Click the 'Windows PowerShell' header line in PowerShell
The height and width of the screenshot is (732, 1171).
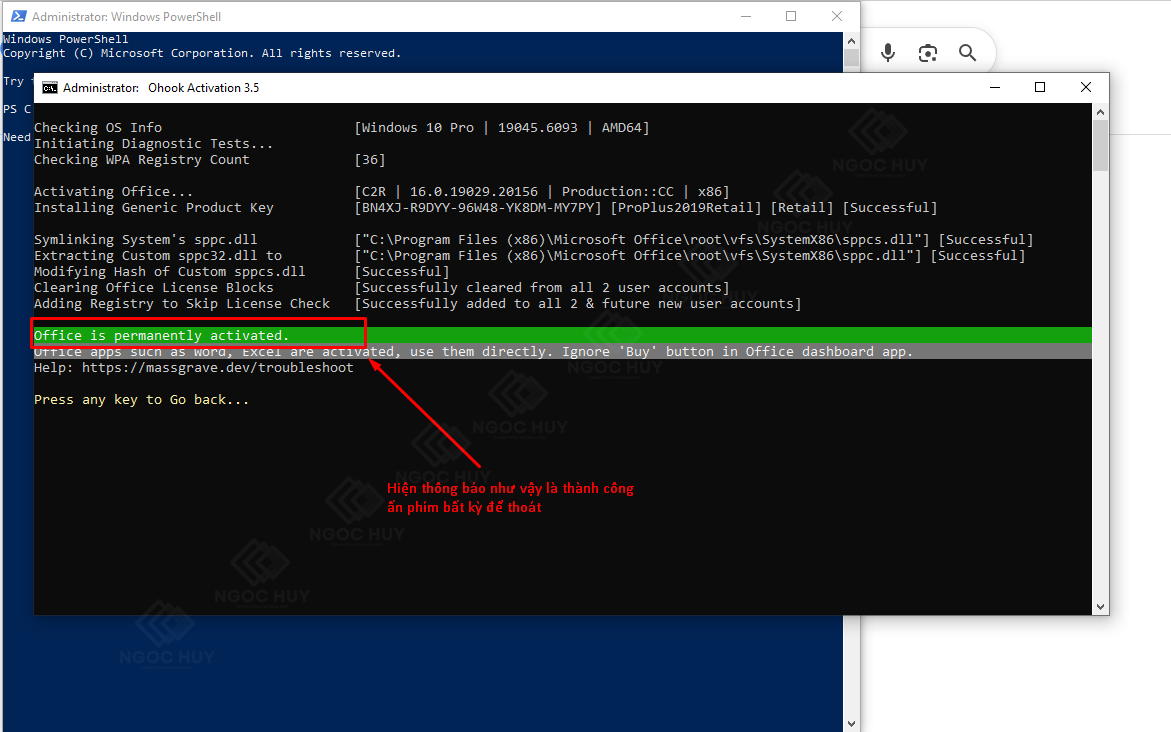[66, 39]
